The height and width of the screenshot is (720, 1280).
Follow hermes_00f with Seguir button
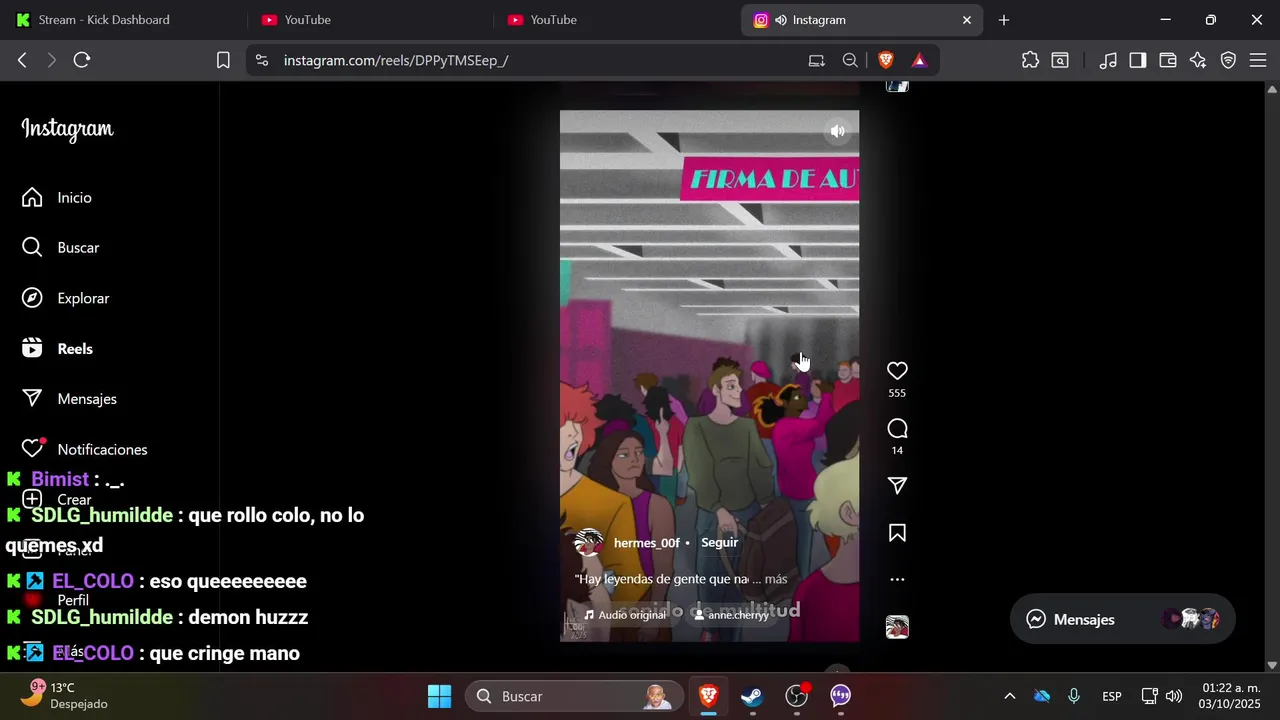click(x=719, y=543)
